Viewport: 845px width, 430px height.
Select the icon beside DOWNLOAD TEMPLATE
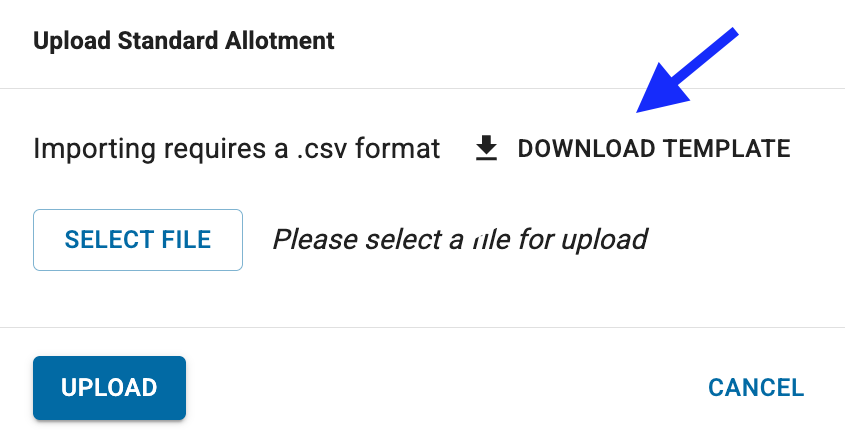486,149
